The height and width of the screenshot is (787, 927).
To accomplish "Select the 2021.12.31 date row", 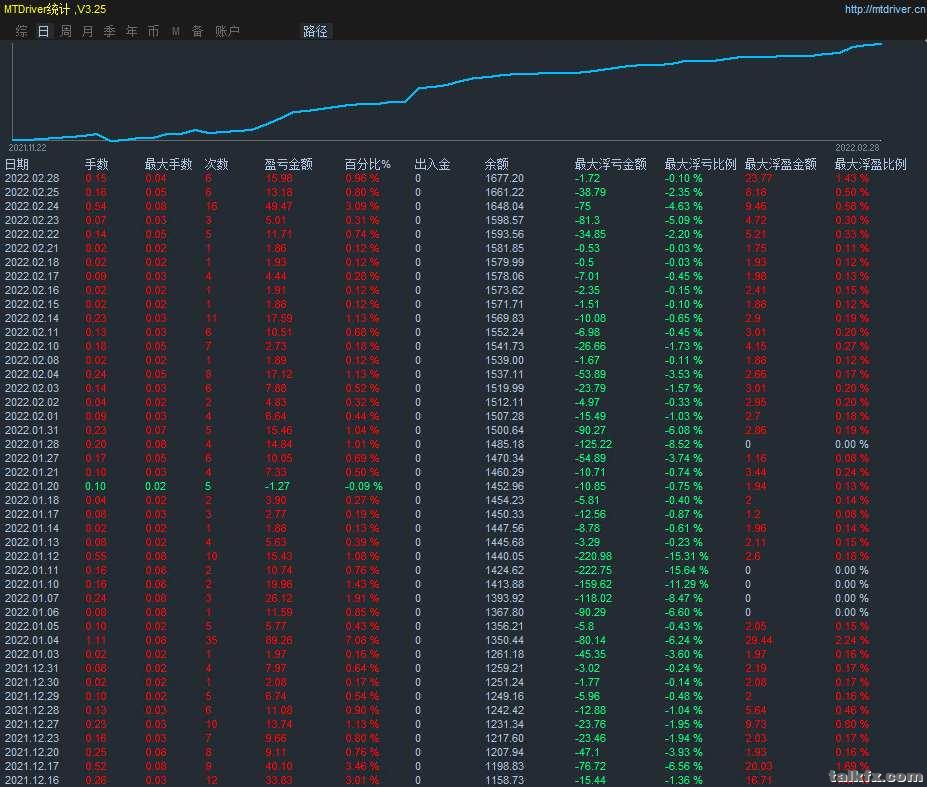I will pos(32,669).
